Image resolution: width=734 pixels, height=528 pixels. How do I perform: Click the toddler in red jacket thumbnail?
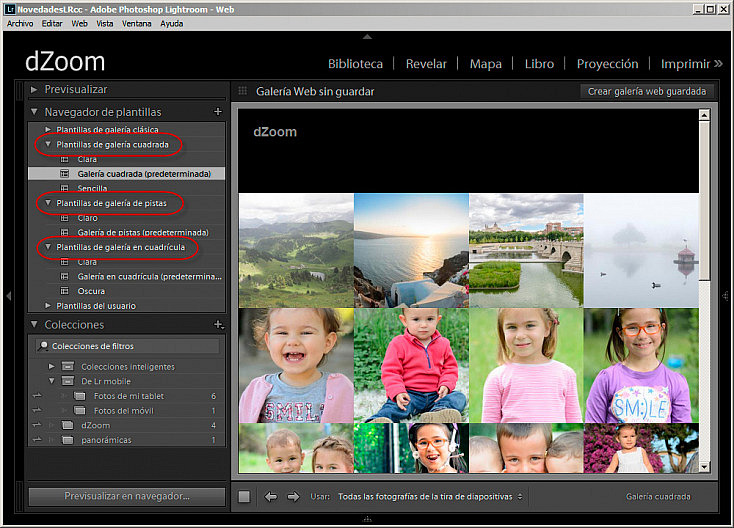tap(411, 366)
